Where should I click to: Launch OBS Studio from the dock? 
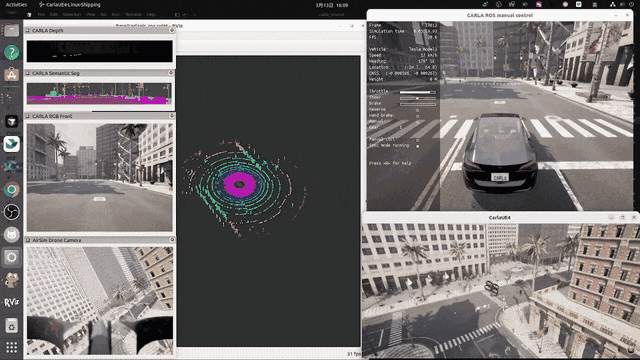11,212
